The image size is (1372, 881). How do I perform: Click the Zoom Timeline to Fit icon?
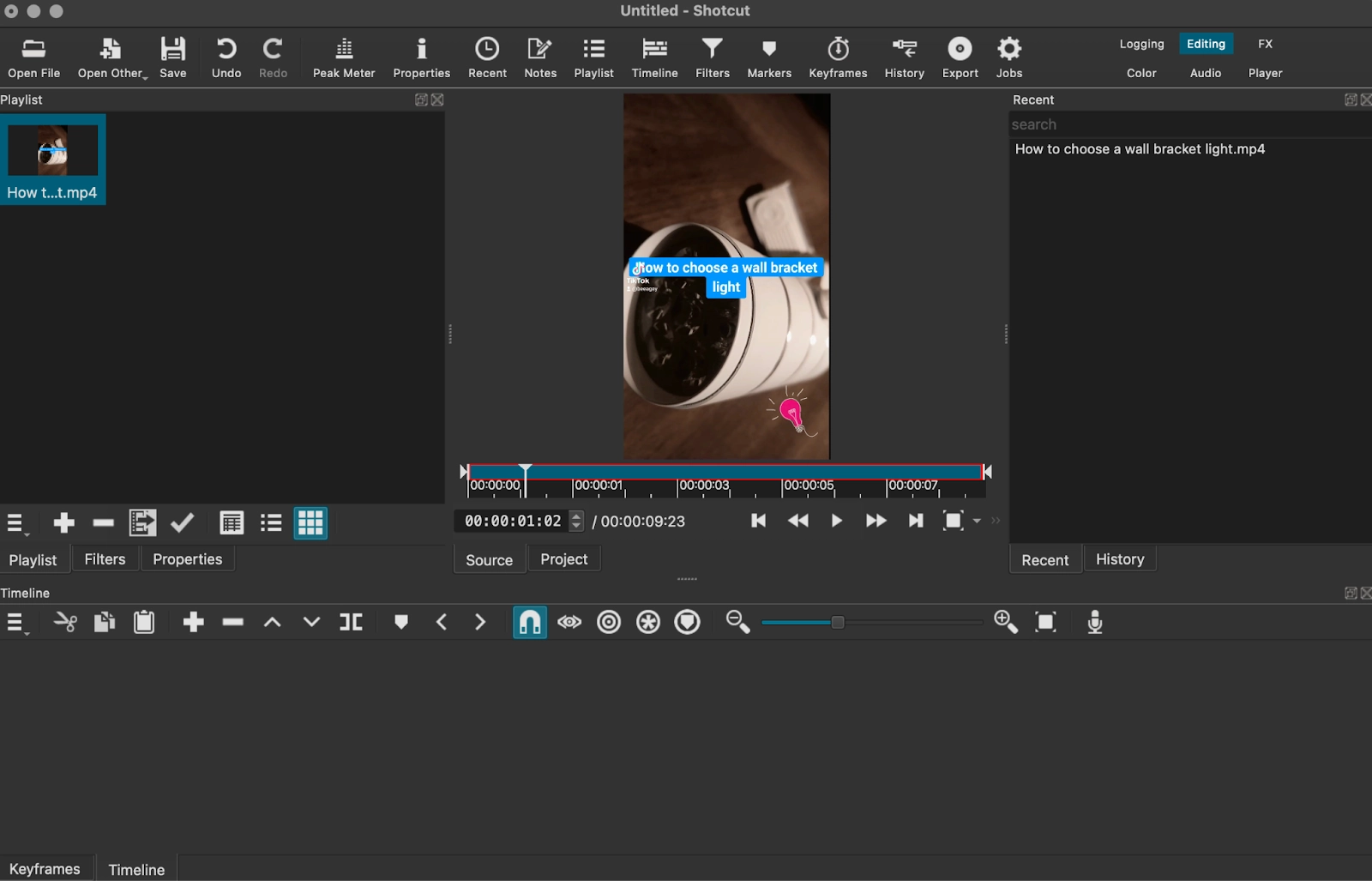1045,622
